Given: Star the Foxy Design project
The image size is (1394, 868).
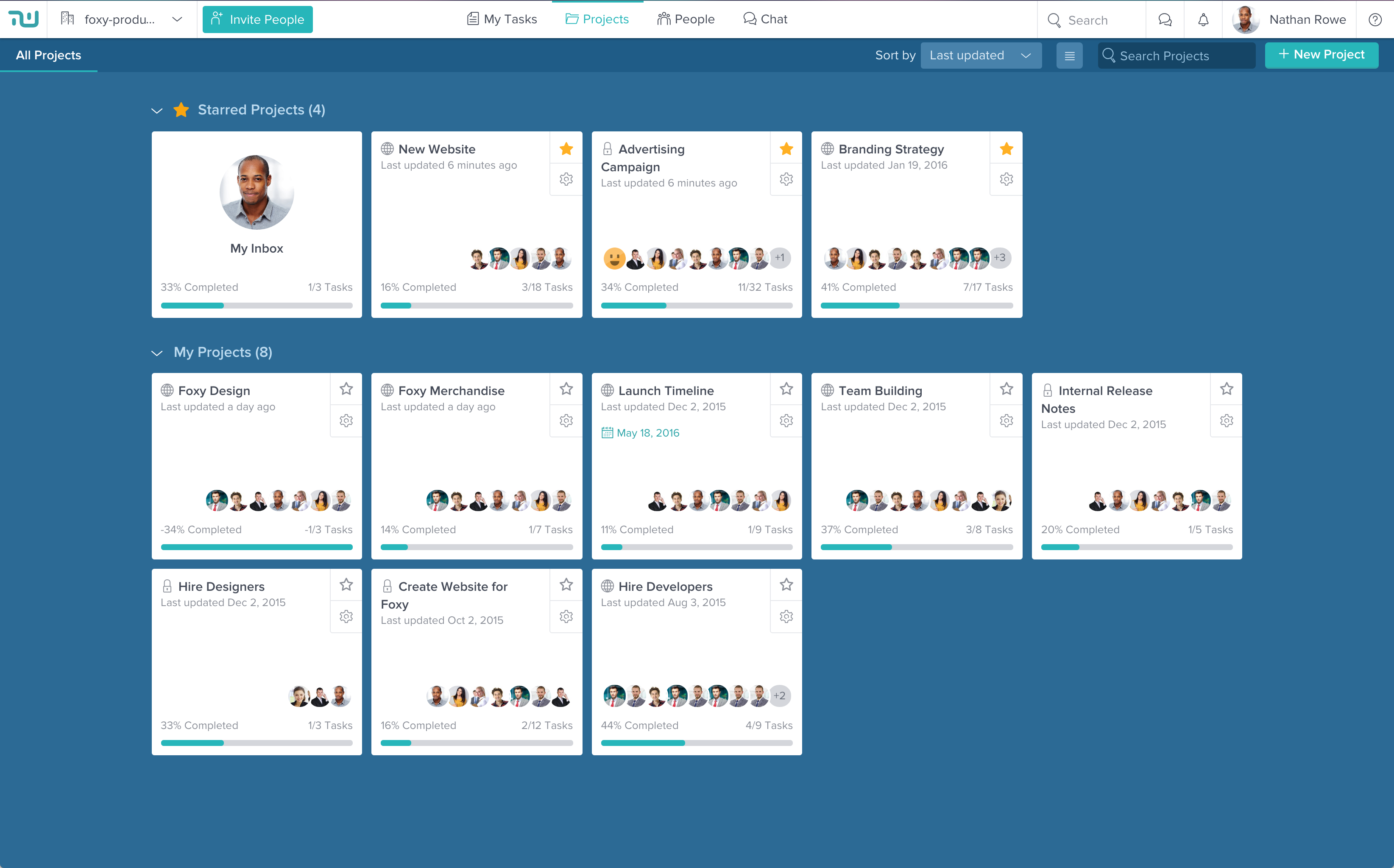Looking at the screenshot, I should coord(346,389).
